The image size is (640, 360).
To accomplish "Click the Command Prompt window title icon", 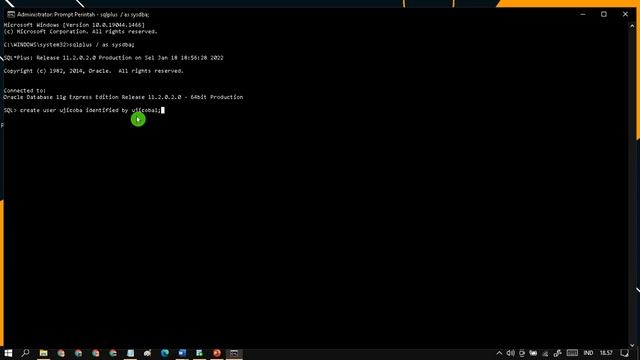I will coord(11,14).
